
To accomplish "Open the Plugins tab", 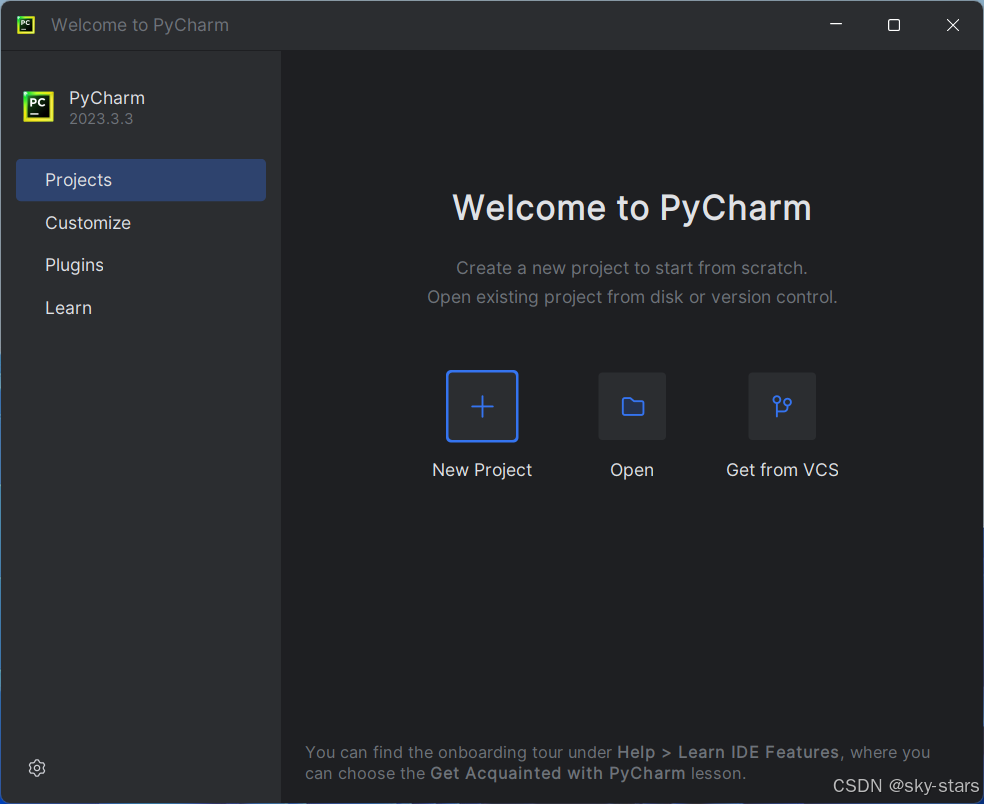I will [74, 265].
